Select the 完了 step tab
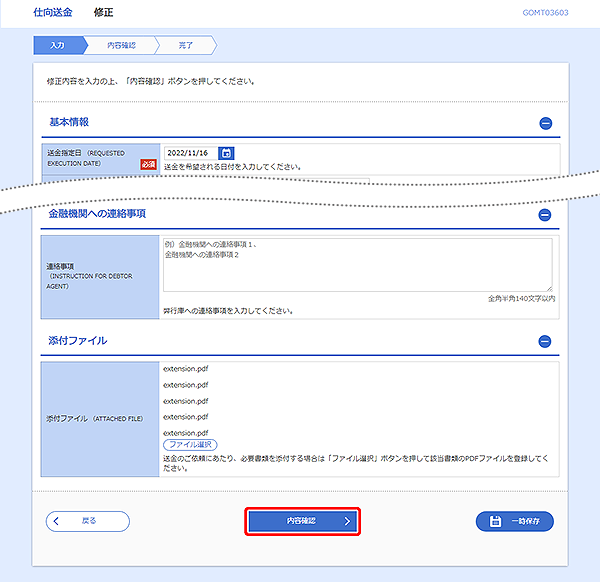This screenshot has width=600, height=582. pyautogui.click(x=186, y=46)
